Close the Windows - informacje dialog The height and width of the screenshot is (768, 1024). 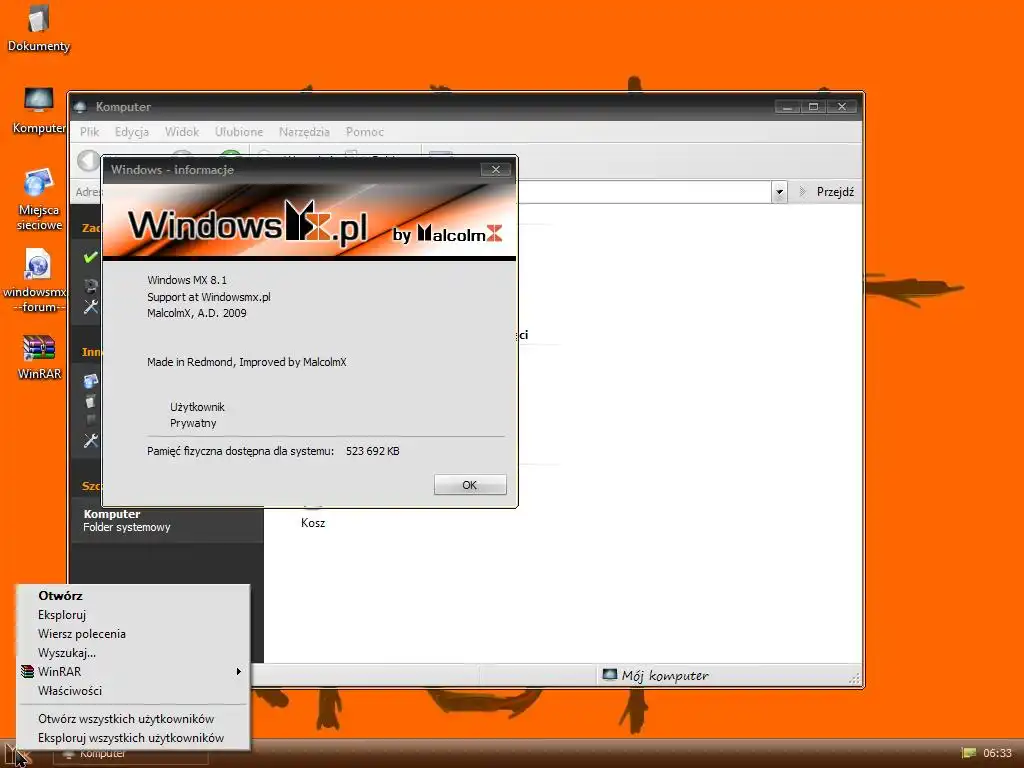pos(496,170)
